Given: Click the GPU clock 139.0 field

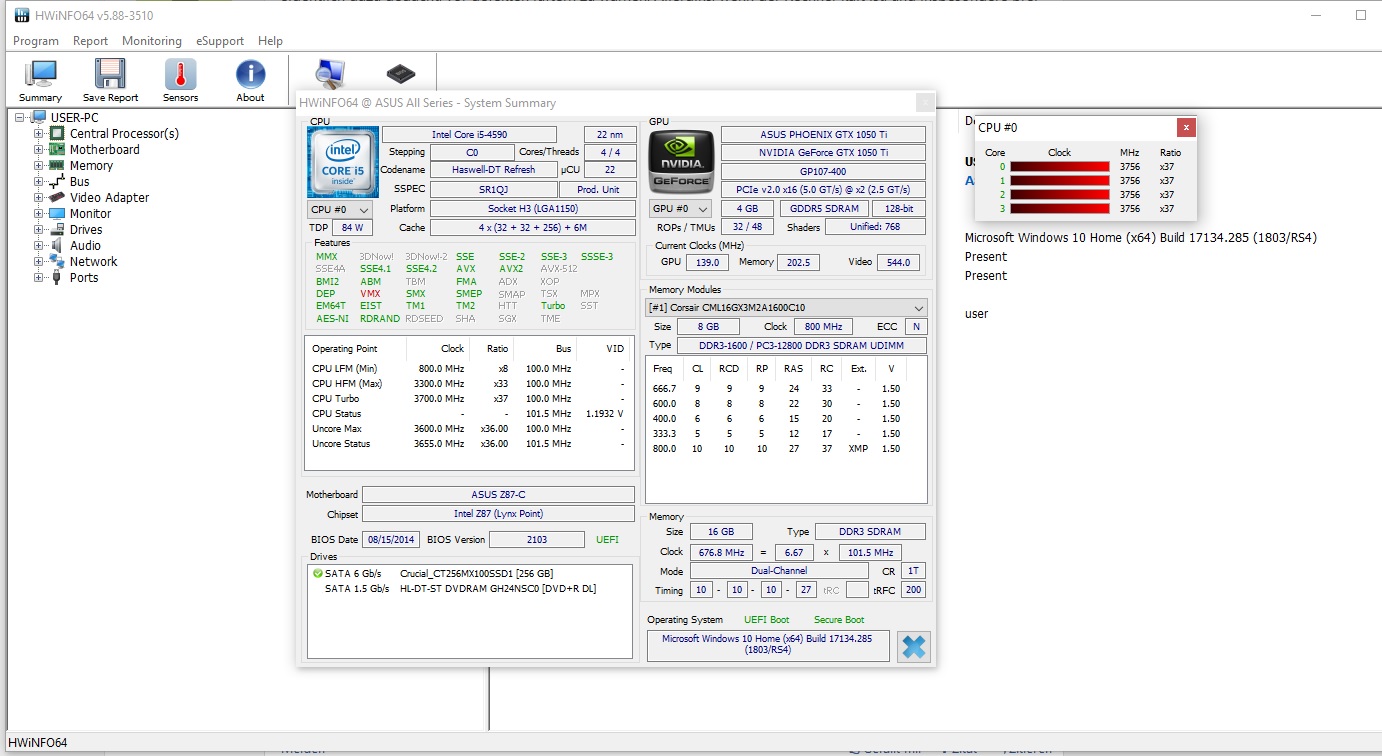Looking at the screenshot, I should click(x=708, y=262).
